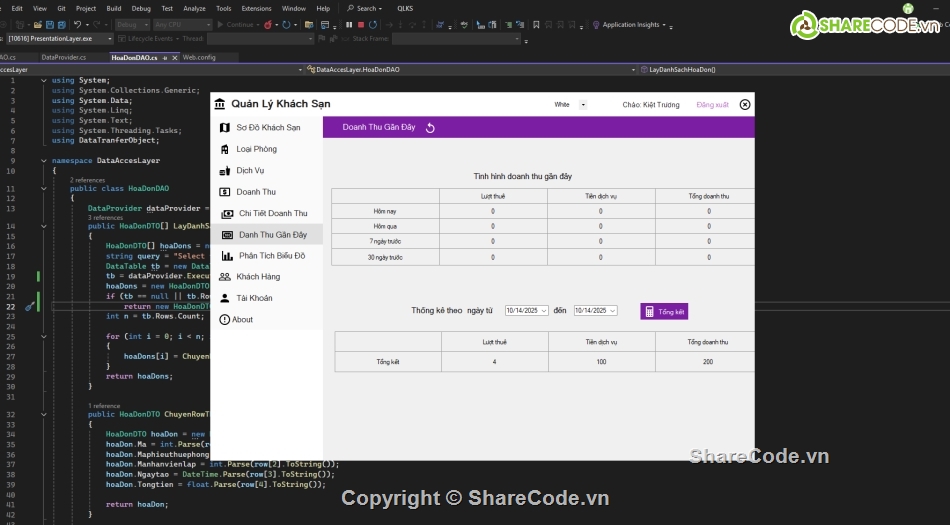This screenshot has height=525, width=950.
Task: Click the Tổng kết button
Action: click(664, 312)
